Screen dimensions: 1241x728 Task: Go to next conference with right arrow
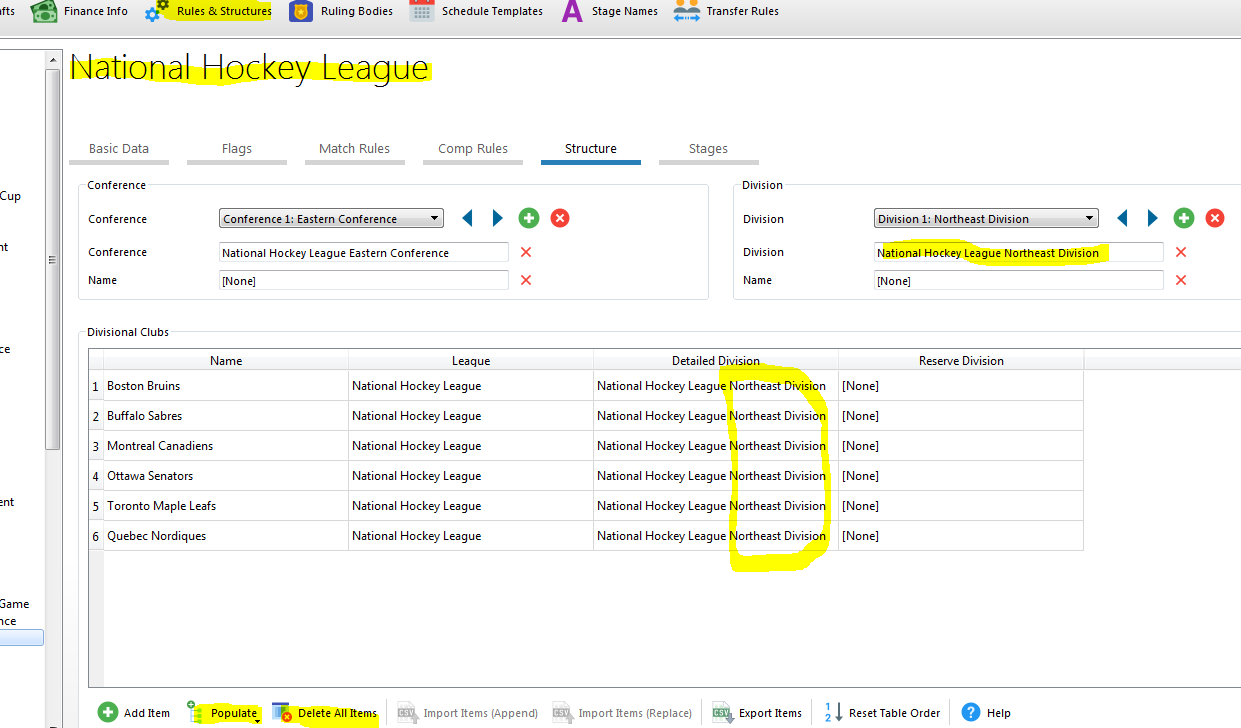pos(497,218)
